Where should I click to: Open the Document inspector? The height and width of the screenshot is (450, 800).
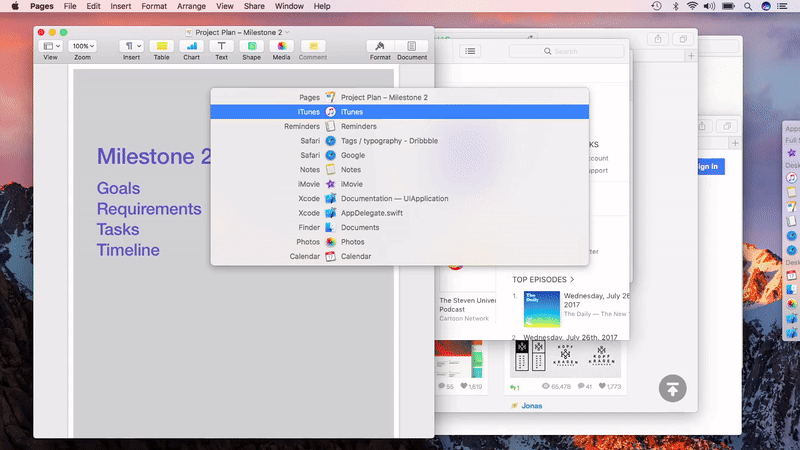[x=412, y=46]
